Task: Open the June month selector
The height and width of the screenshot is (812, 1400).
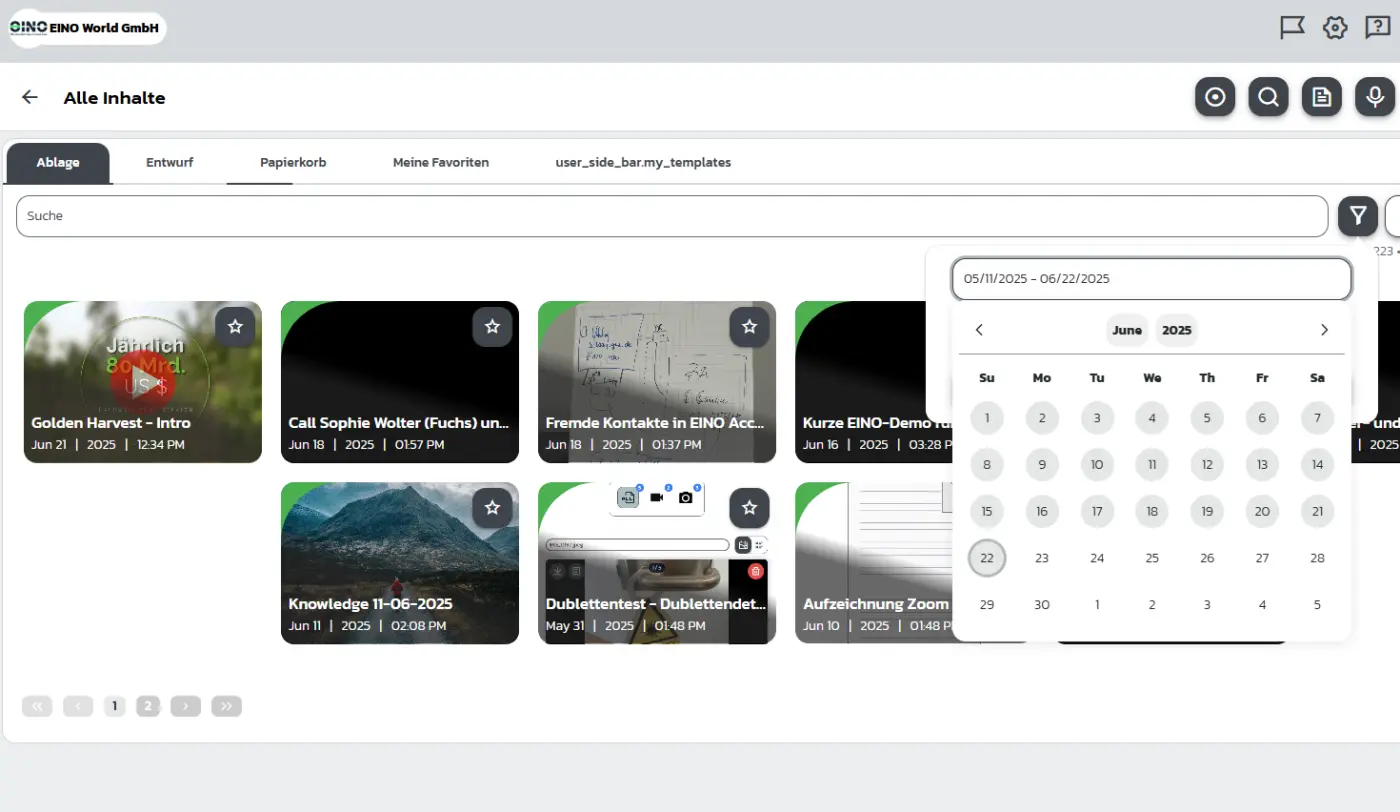Action: point(1127,330)
